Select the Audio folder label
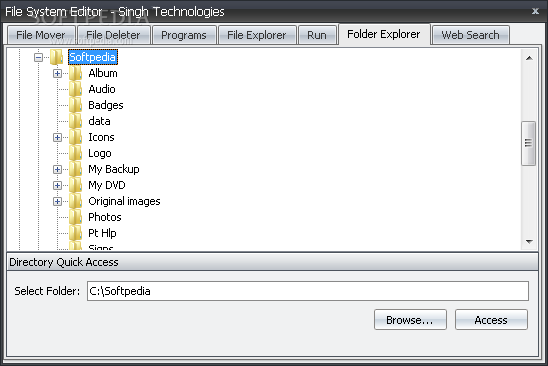 pyautogui.click(x=102, y=89)
